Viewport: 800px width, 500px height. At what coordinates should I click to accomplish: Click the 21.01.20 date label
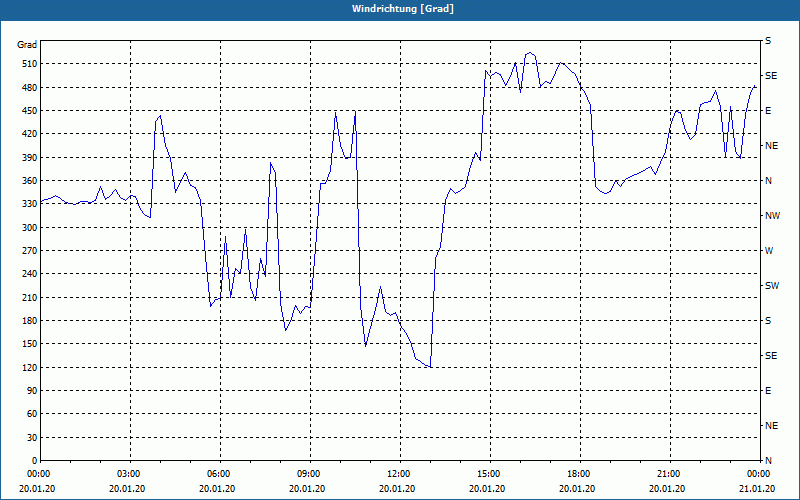[757, 489]
